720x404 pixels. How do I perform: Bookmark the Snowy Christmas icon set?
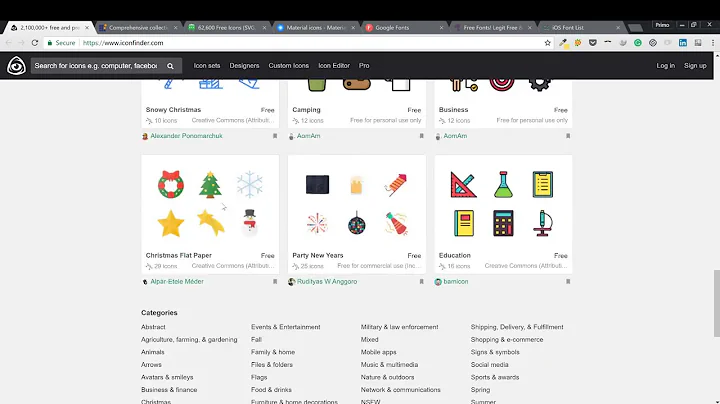[275, 136]
